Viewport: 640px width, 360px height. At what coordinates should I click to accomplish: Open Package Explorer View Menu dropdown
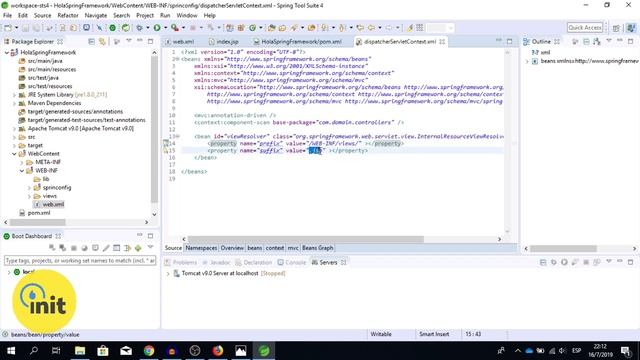(x=129, y=41)
